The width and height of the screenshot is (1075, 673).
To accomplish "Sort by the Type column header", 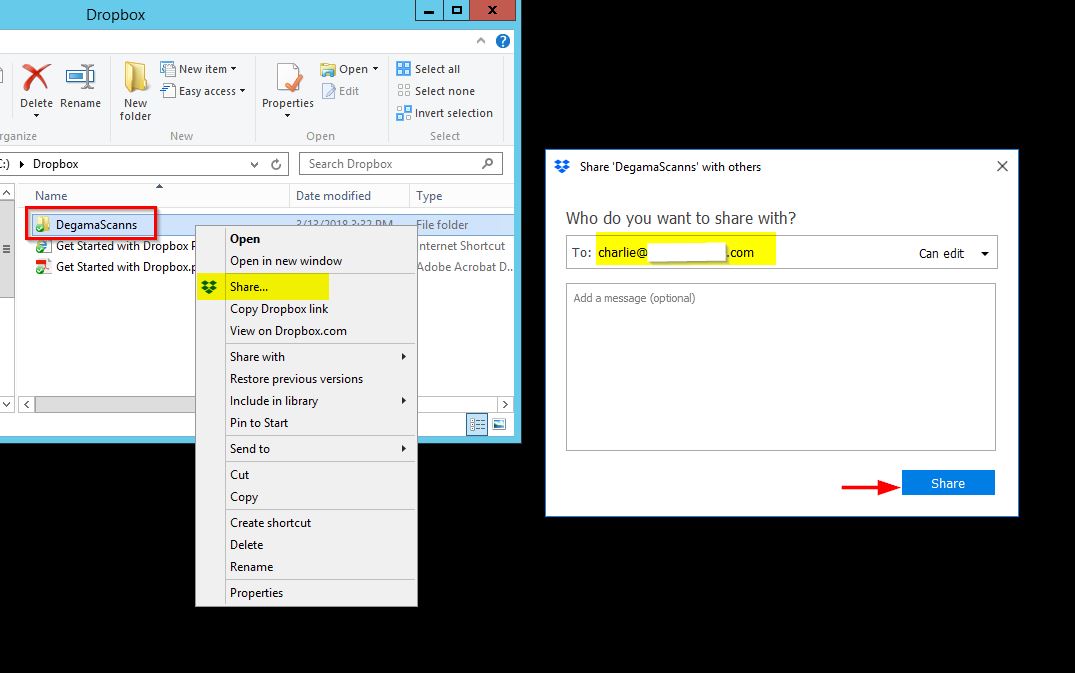I will point(460,195).
